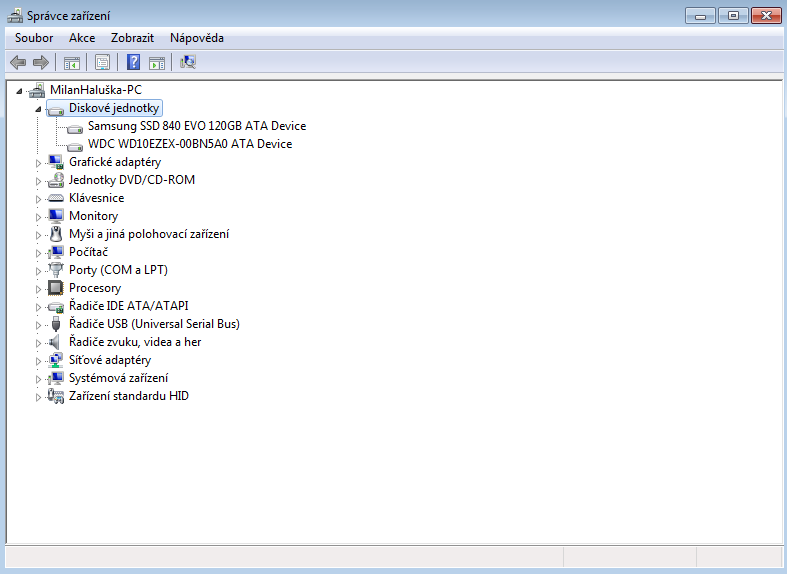The image size is (787, 574).
Task: Open the Soubor menu
Action: [34, 38]
